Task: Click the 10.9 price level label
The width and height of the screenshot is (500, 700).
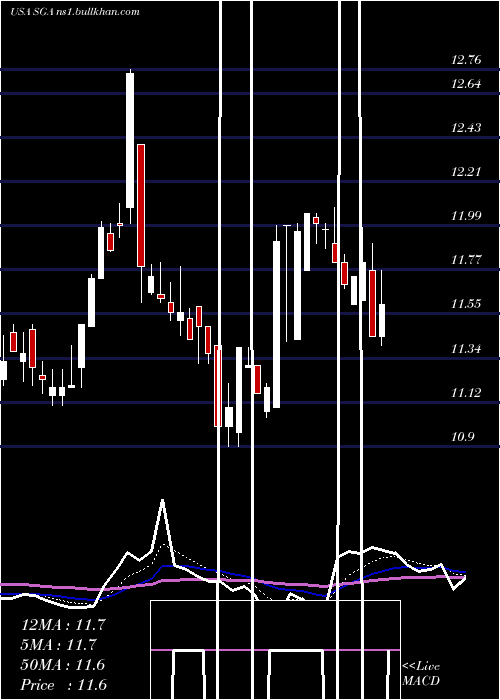Action: [x=462, y=436]
